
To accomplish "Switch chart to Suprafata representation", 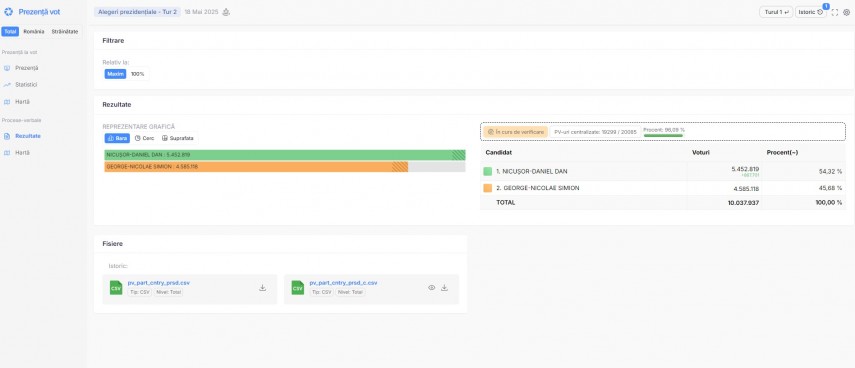I will (178, 138).
